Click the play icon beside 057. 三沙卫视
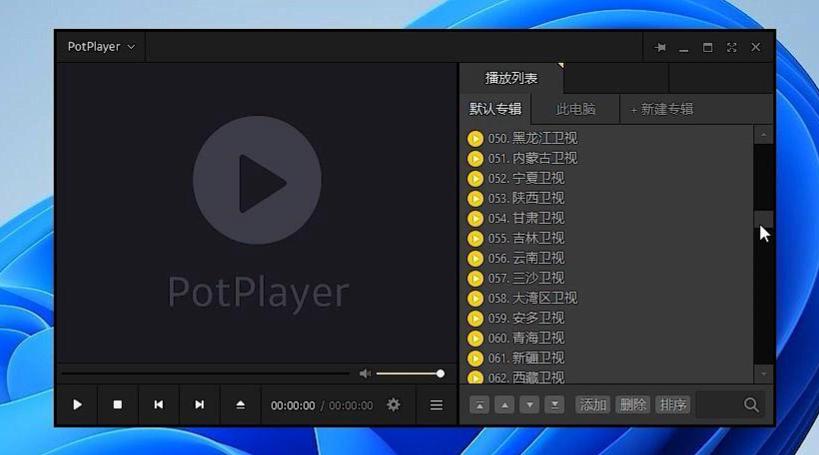Viewport: 819px width, 455px height. tap(475, 278)
